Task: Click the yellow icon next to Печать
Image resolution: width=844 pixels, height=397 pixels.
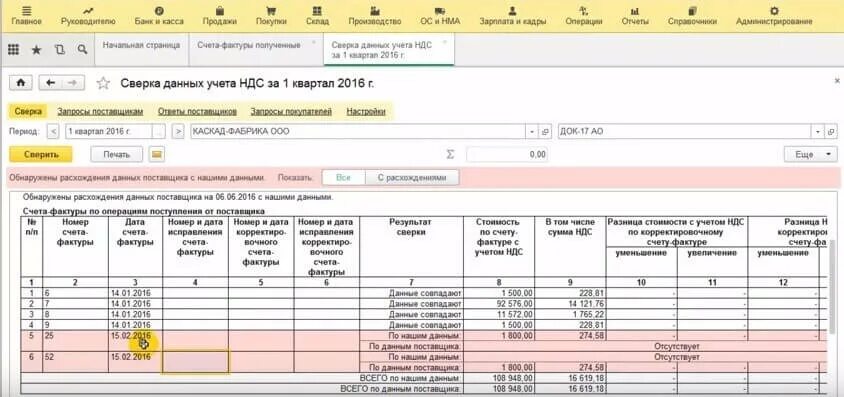Action: click(x=157, y=154)
